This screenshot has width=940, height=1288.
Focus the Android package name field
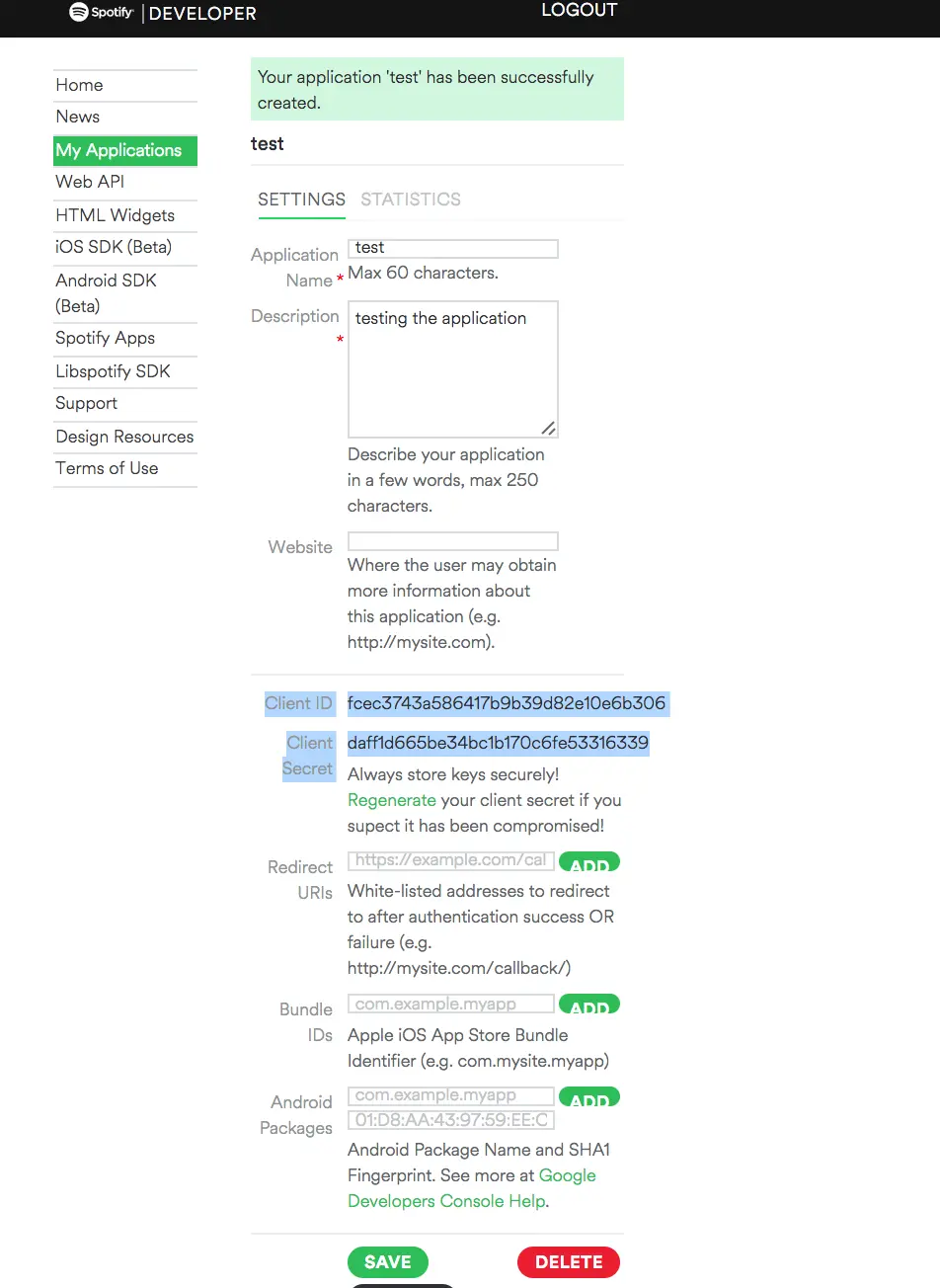(451, 1095)
